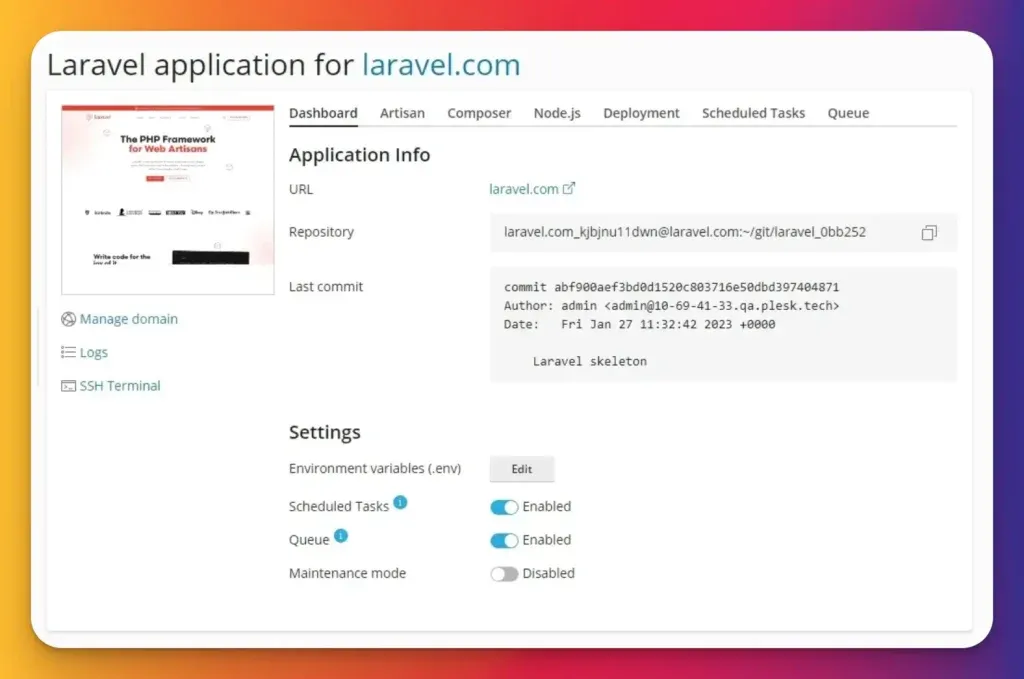
Task: Click the info icon beside Queue setting
Action: (340, 536)
